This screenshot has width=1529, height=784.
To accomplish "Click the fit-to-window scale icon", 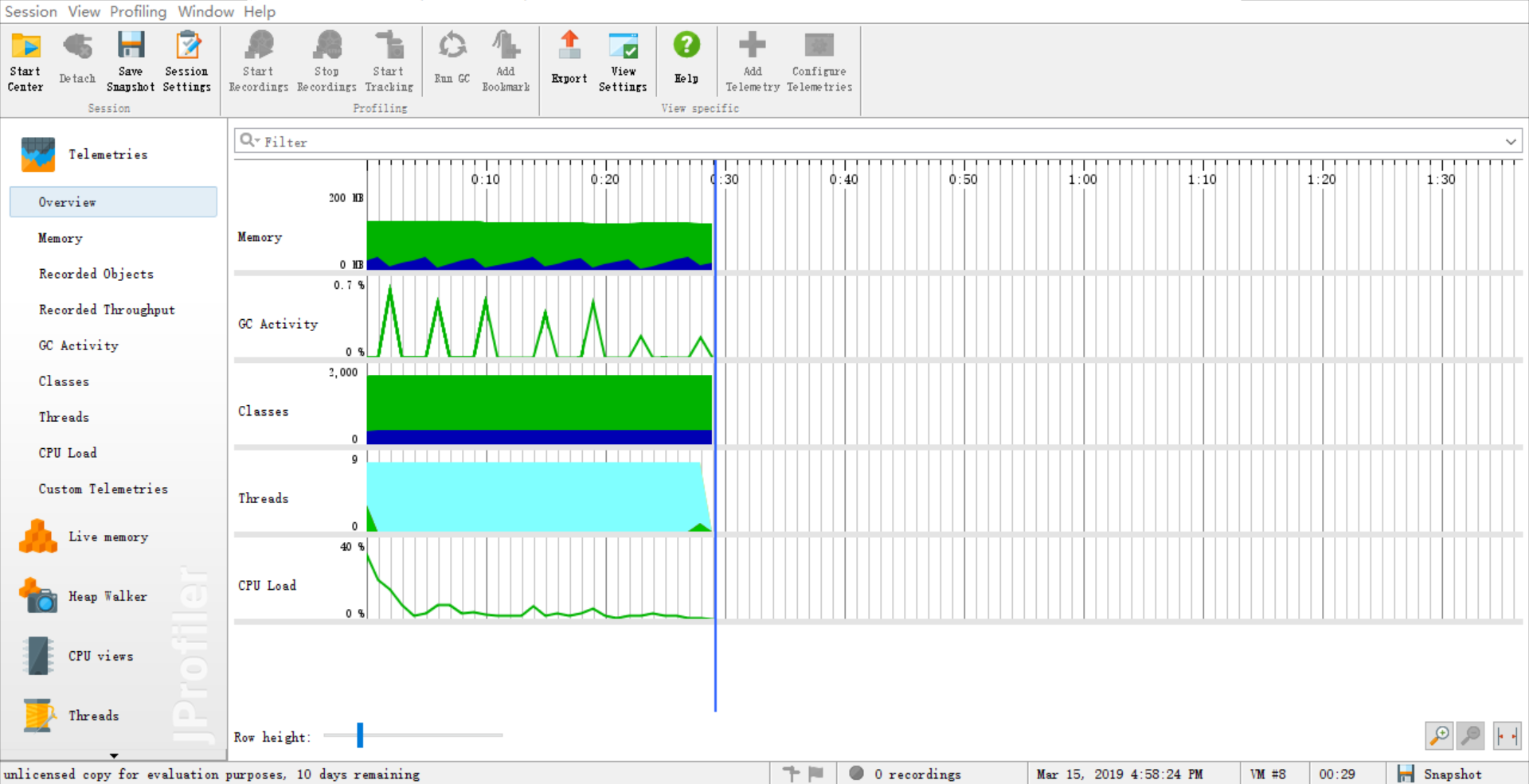I will [x=1507, y=735].
